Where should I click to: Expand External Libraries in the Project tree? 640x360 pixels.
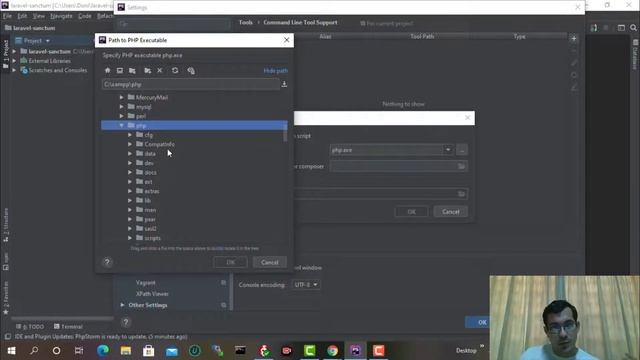point(14,61)
